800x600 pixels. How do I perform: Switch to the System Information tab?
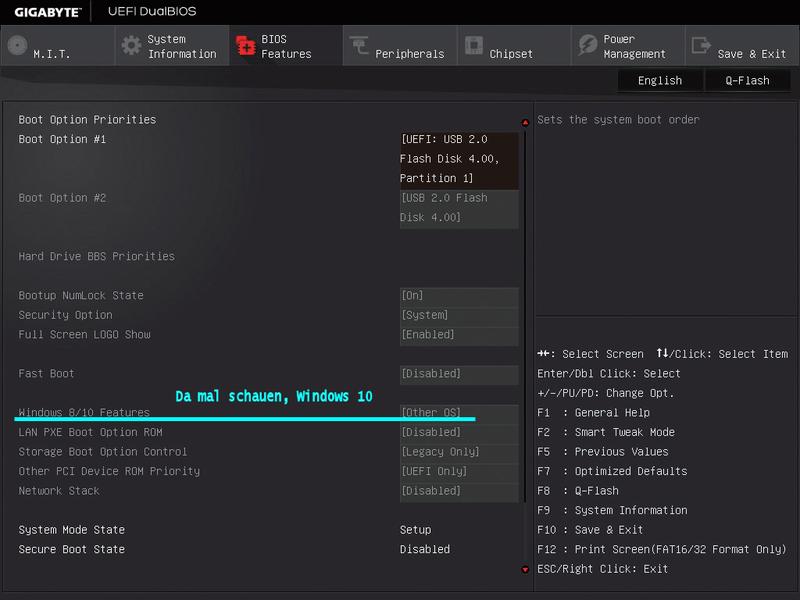pyautogui.click(x=172, y=45)
